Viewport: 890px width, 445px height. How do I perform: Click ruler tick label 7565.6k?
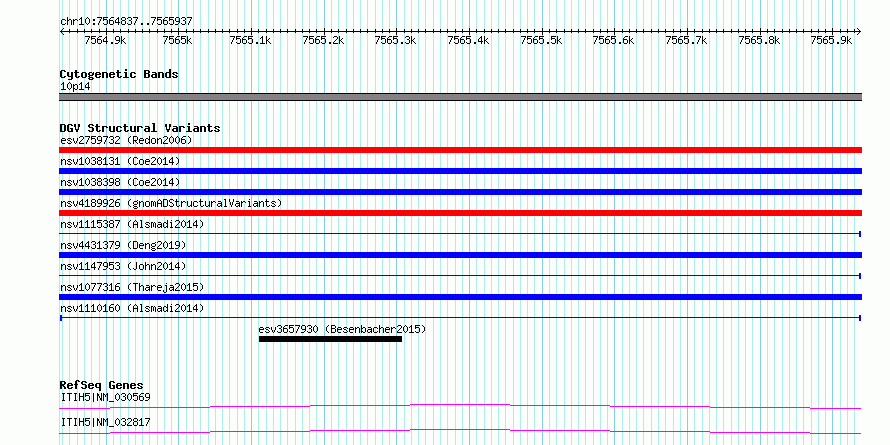point(614,40)
